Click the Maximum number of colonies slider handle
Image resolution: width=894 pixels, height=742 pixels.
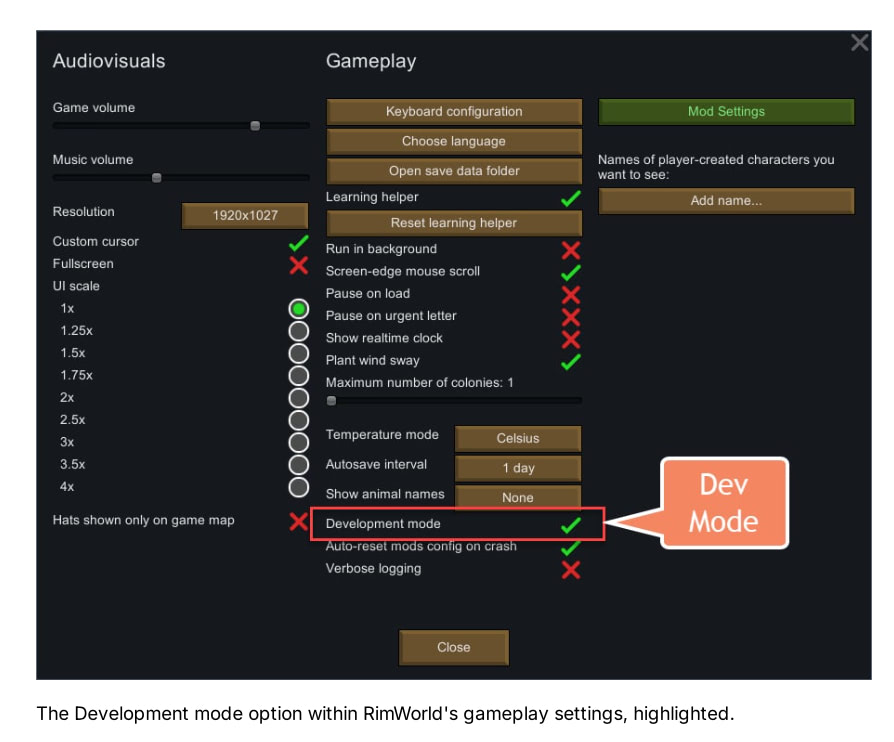point(331,400)
